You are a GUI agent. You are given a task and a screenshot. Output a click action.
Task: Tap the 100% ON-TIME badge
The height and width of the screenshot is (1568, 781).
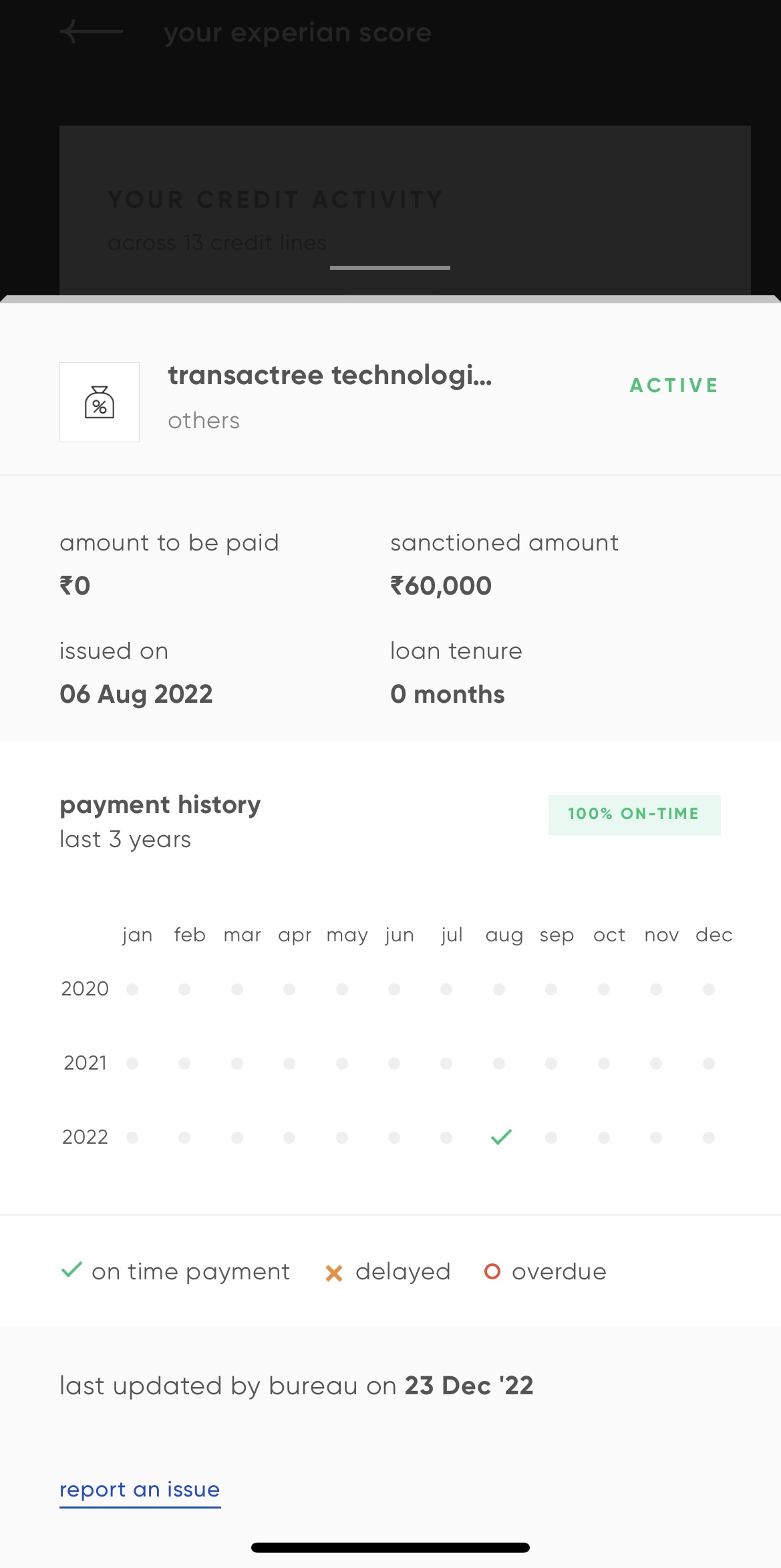click(x=634, y=814)
